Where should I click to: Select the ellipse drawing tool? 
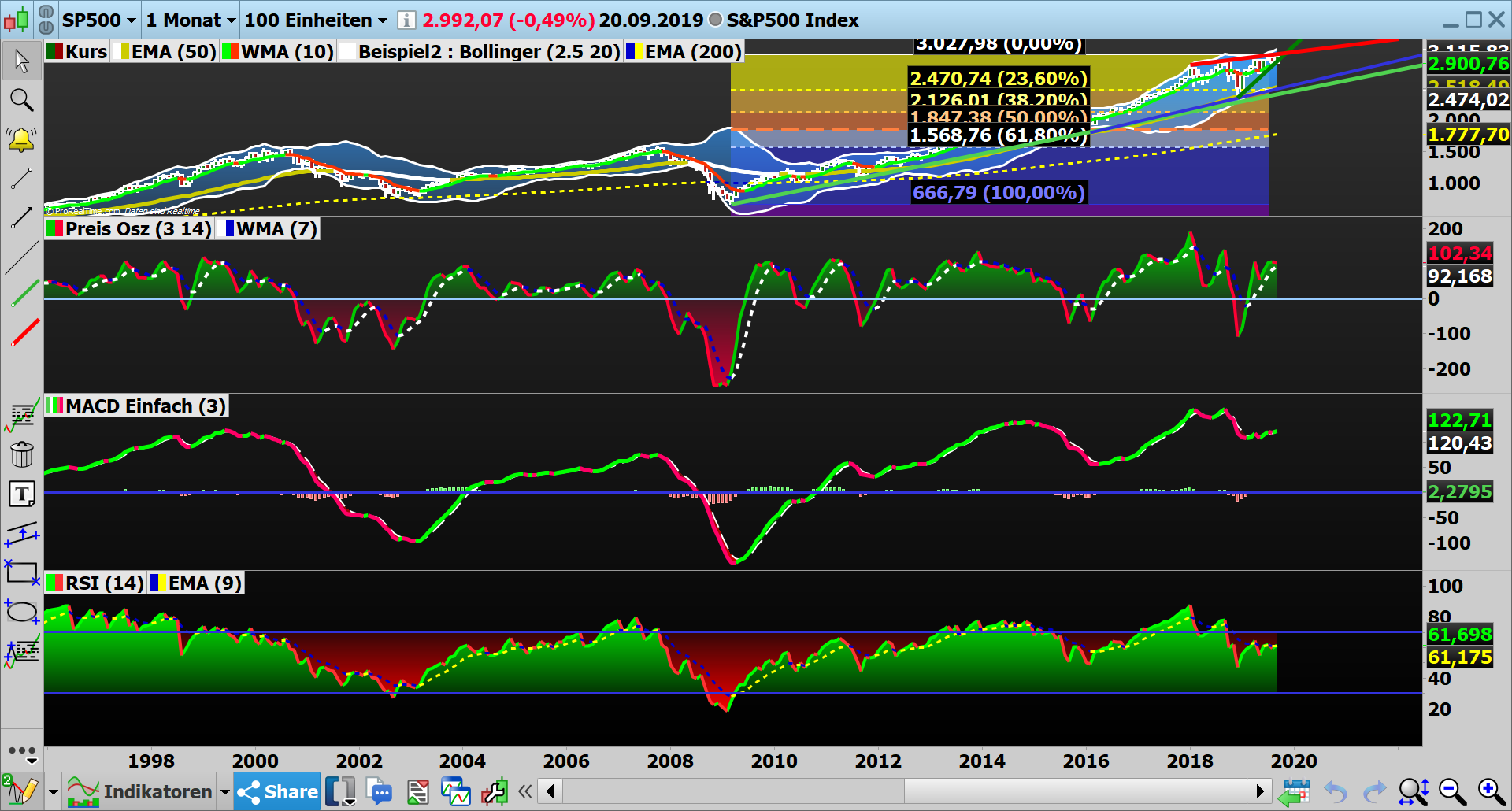(22, 612)
